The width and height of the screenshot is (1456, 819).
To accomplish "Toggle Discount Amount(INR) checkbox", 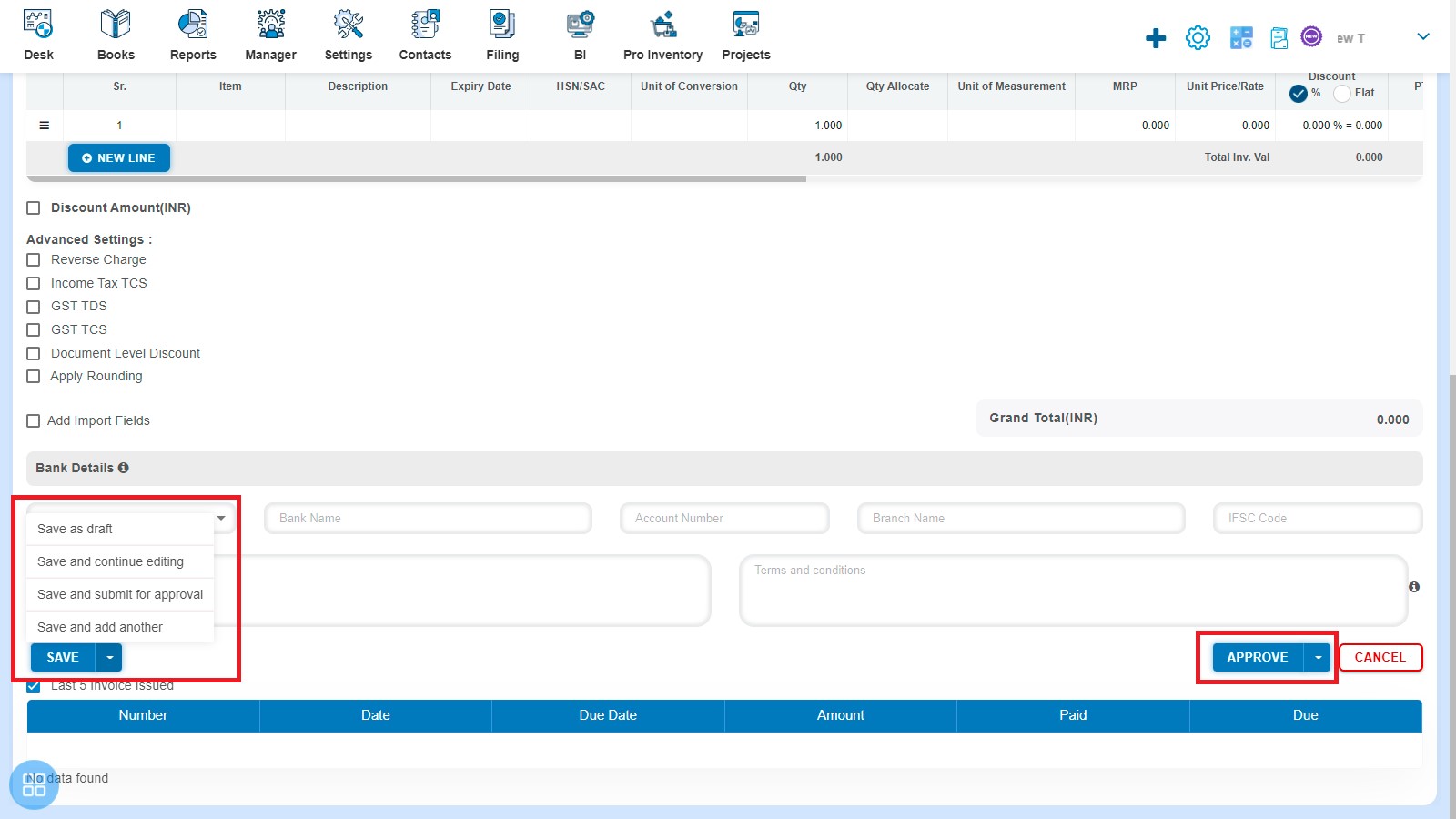I will (x=34, y=208).
